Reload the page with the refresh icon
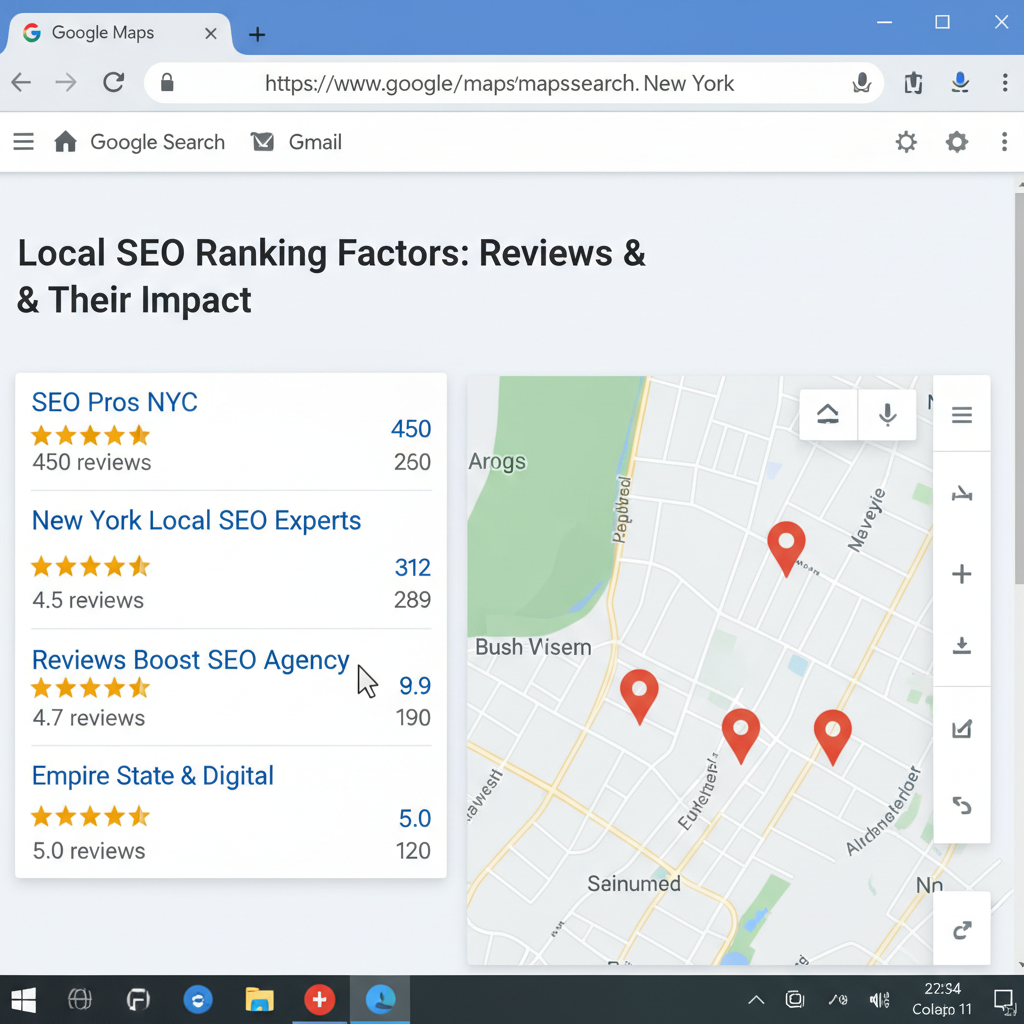This screenshot has height=1024, width=1024. (114, 82)
